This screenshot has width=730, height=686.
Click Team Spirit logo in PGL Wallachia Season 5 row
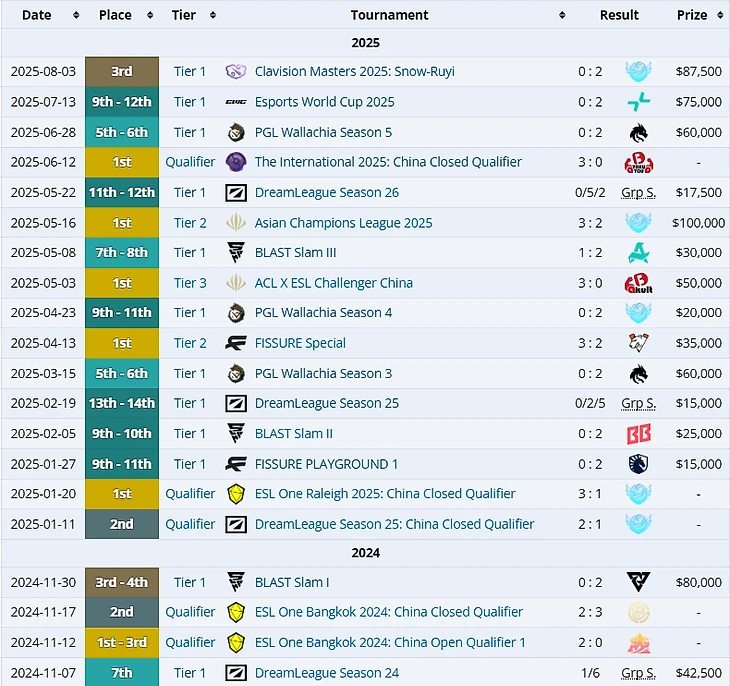[x=638, y=132]
